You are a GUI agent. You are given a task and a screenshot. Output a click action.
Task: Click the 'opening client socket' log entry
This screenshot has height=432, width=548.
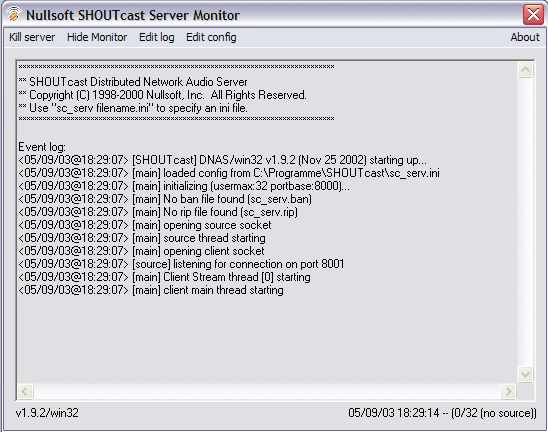tap(141, 251)
